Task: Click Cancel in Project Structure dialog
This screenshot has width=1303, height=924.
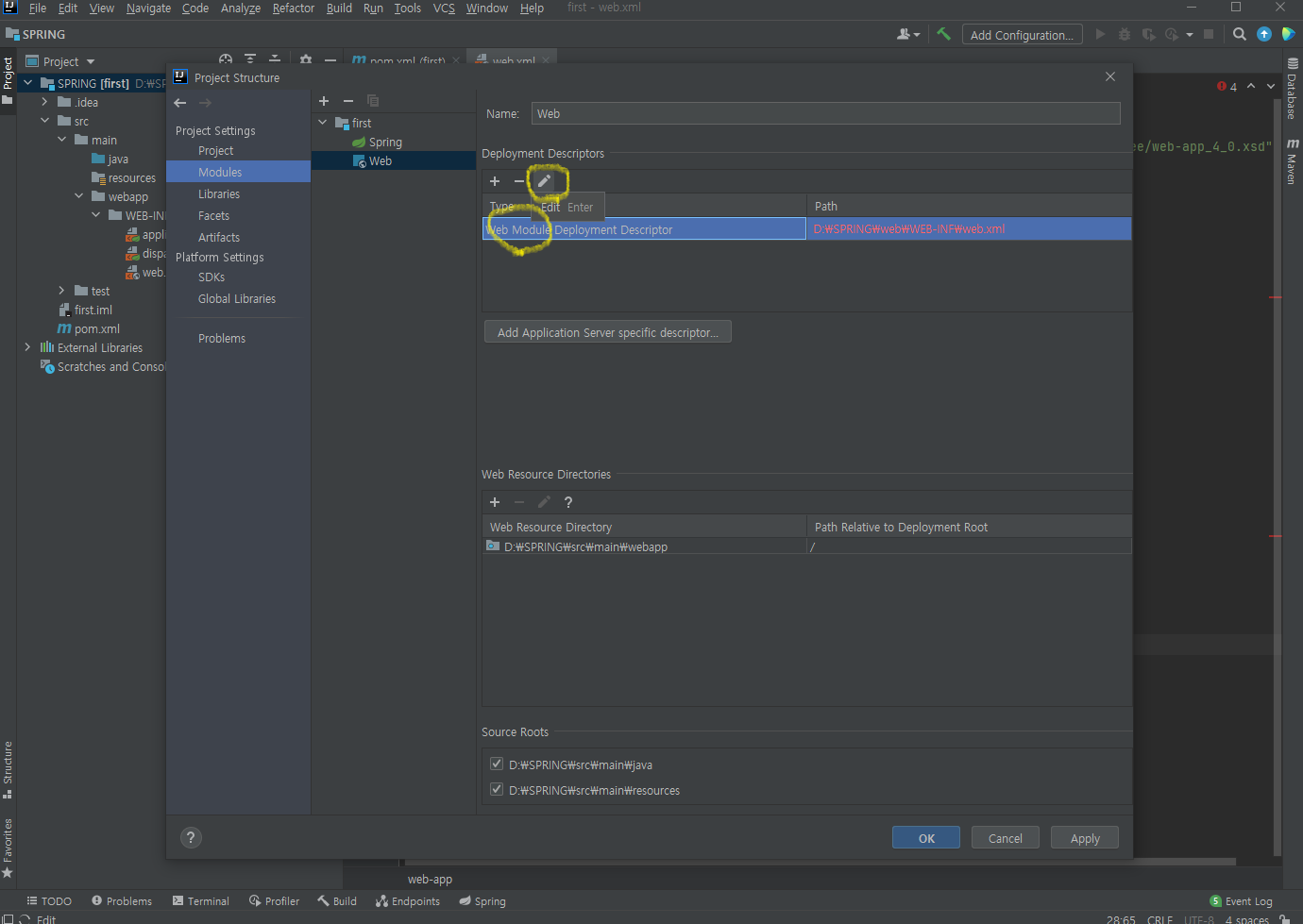Action: coord(1005,838)
